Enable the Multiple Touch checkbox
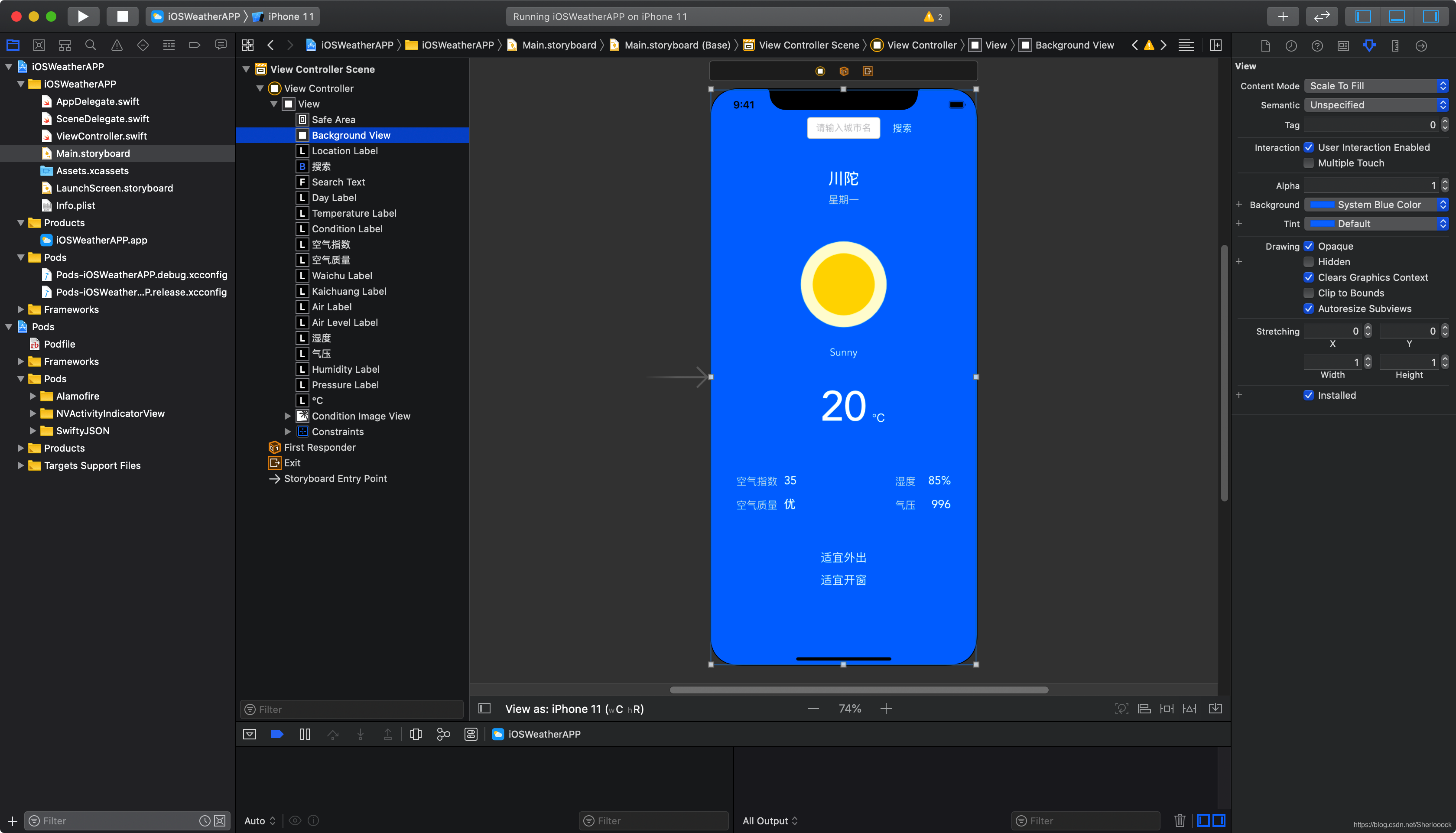Viewport: 1456px width, 833px height. pyautogui.click(x=1309, y=163)
